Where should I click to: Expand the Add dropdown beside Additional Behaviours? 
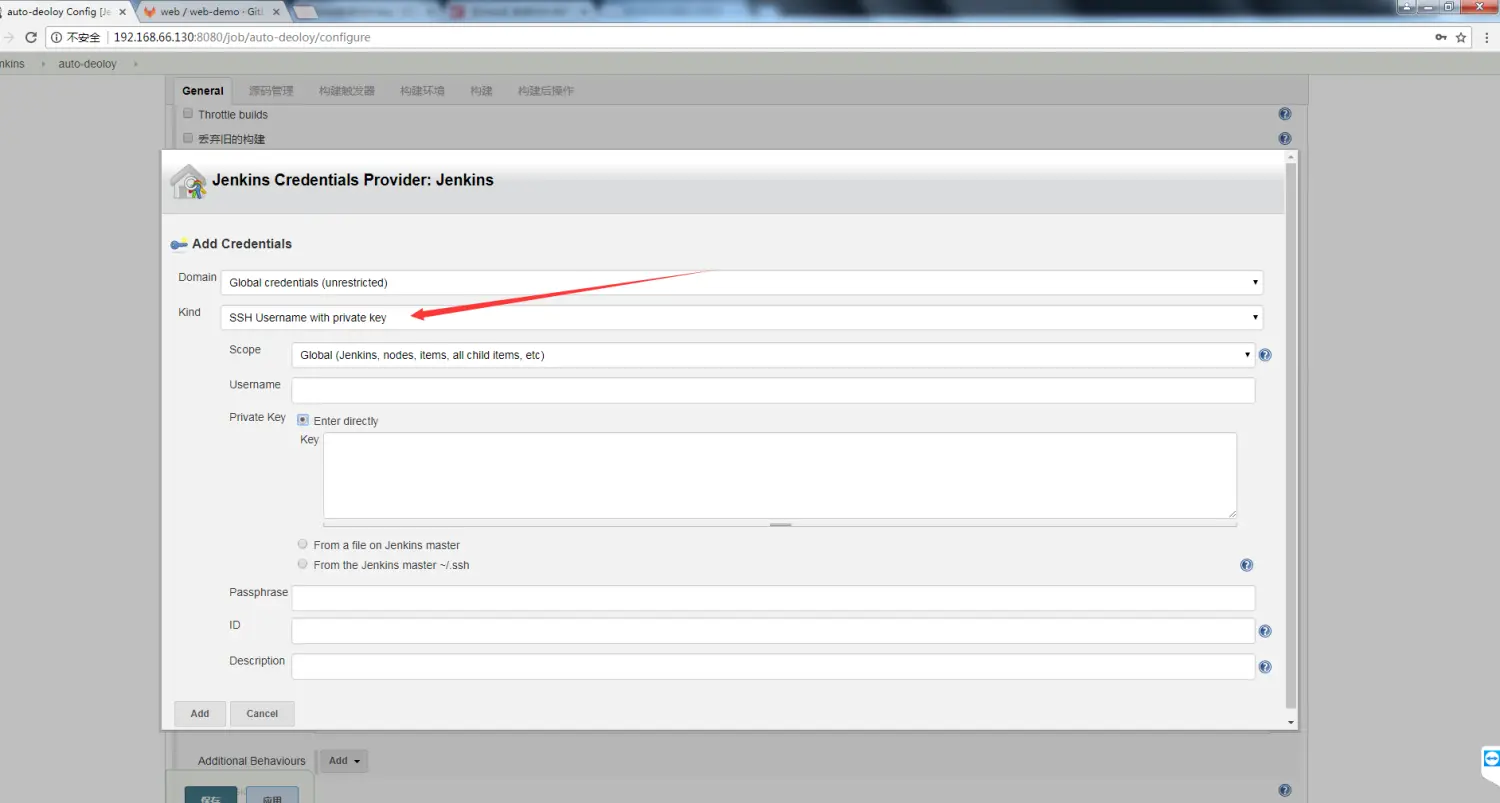[343, 761]
